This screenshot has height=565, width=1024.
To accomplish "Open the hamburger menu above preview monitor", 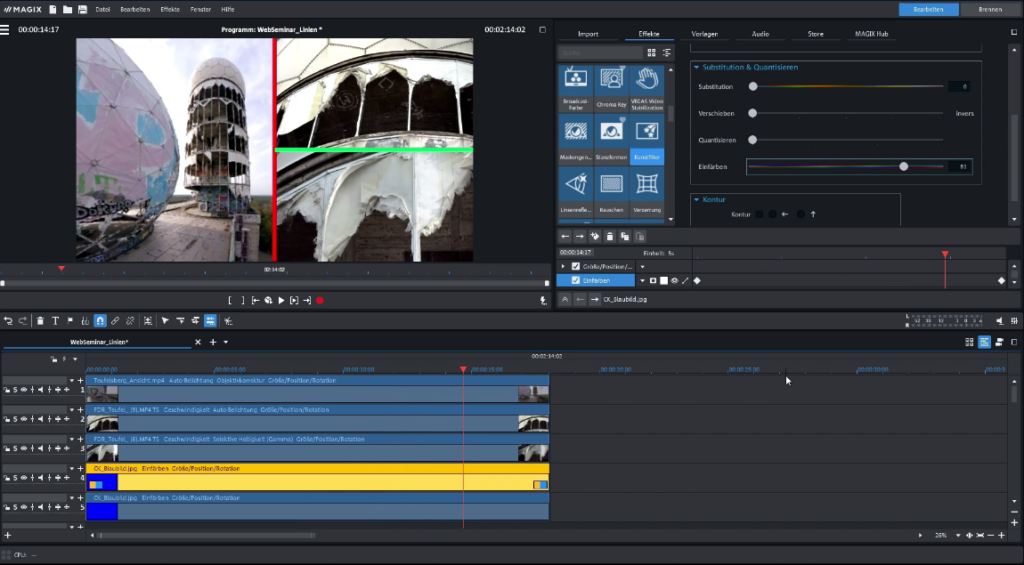I will click(x=5, y=29).
